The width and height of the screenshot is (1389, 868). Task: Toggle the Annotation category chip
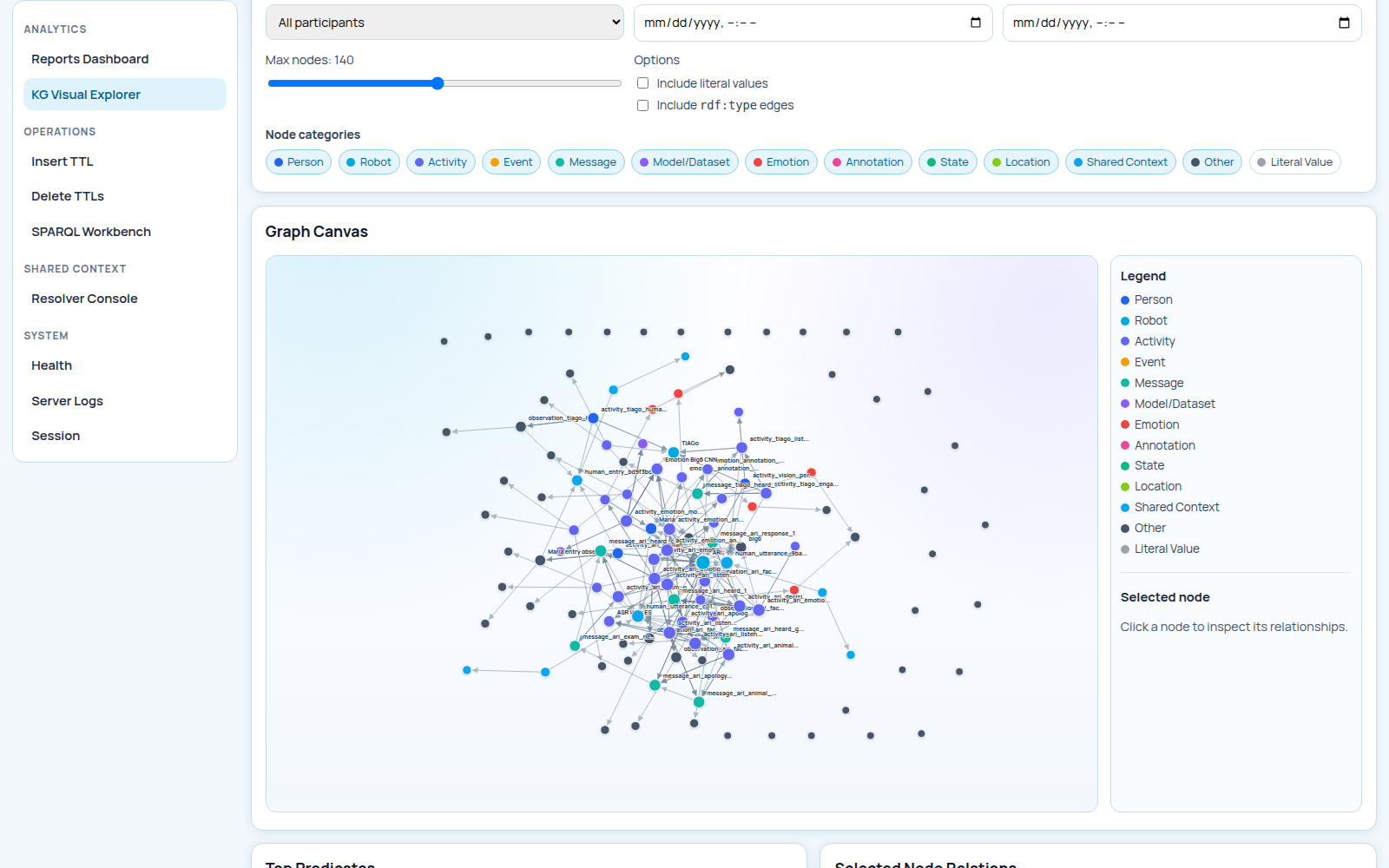click(868, 162)
